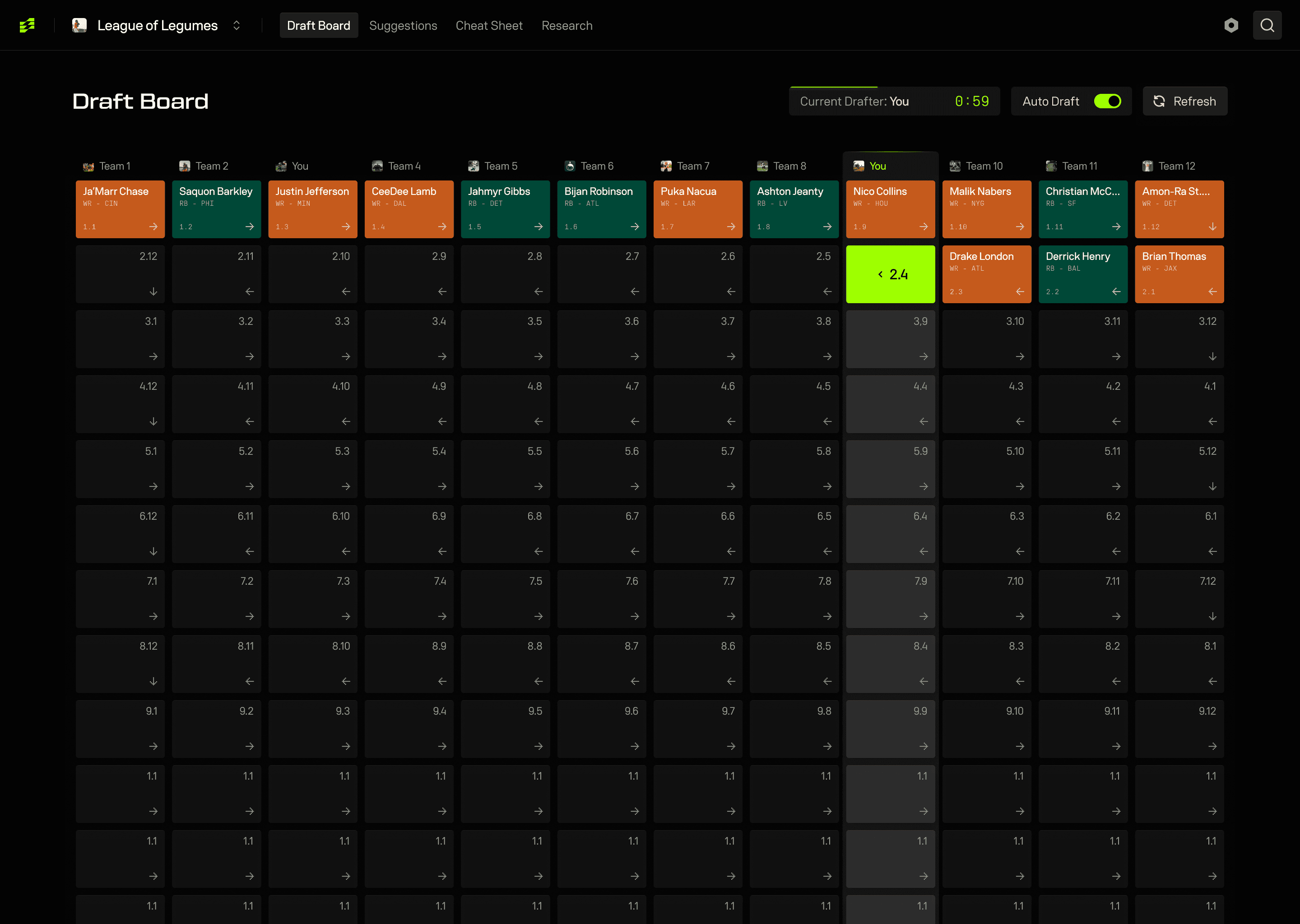Screen dimensions: 1300x924
Task: Click the arrow on the Ja'Marr Chase pick card
Action: (x=153, y=226)
